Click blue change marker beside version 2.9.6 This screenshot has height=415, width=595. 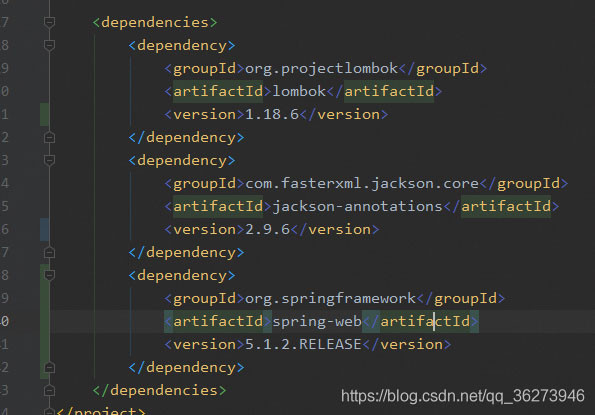point(44,230)
